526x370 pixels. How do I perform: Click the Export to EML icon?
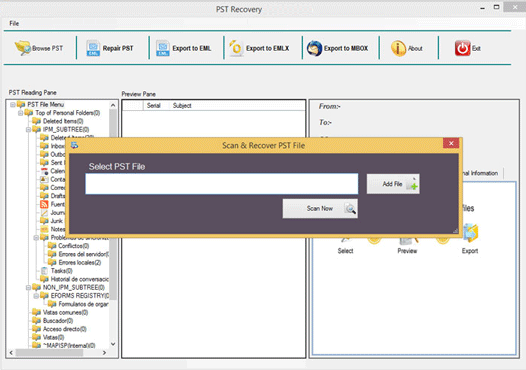163,48
